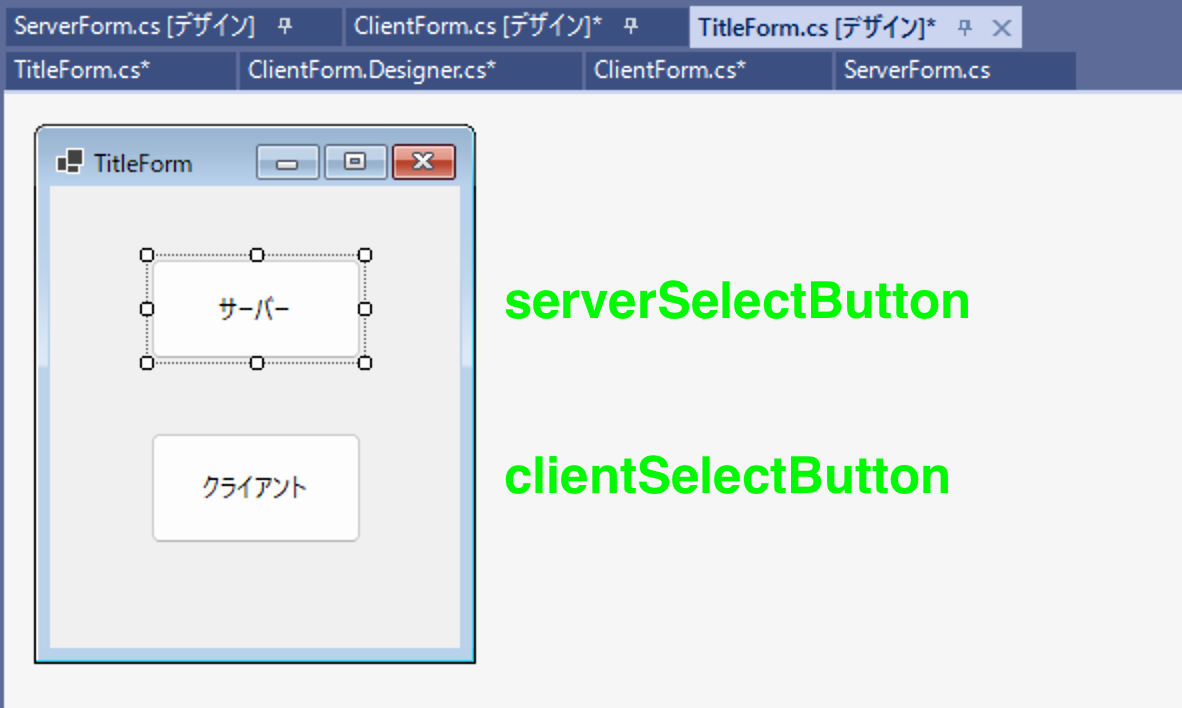This screenshot has width=1182, height=708.
Task: Pin the TitleForm.cs designer tab
Action: tap(964, 28)
